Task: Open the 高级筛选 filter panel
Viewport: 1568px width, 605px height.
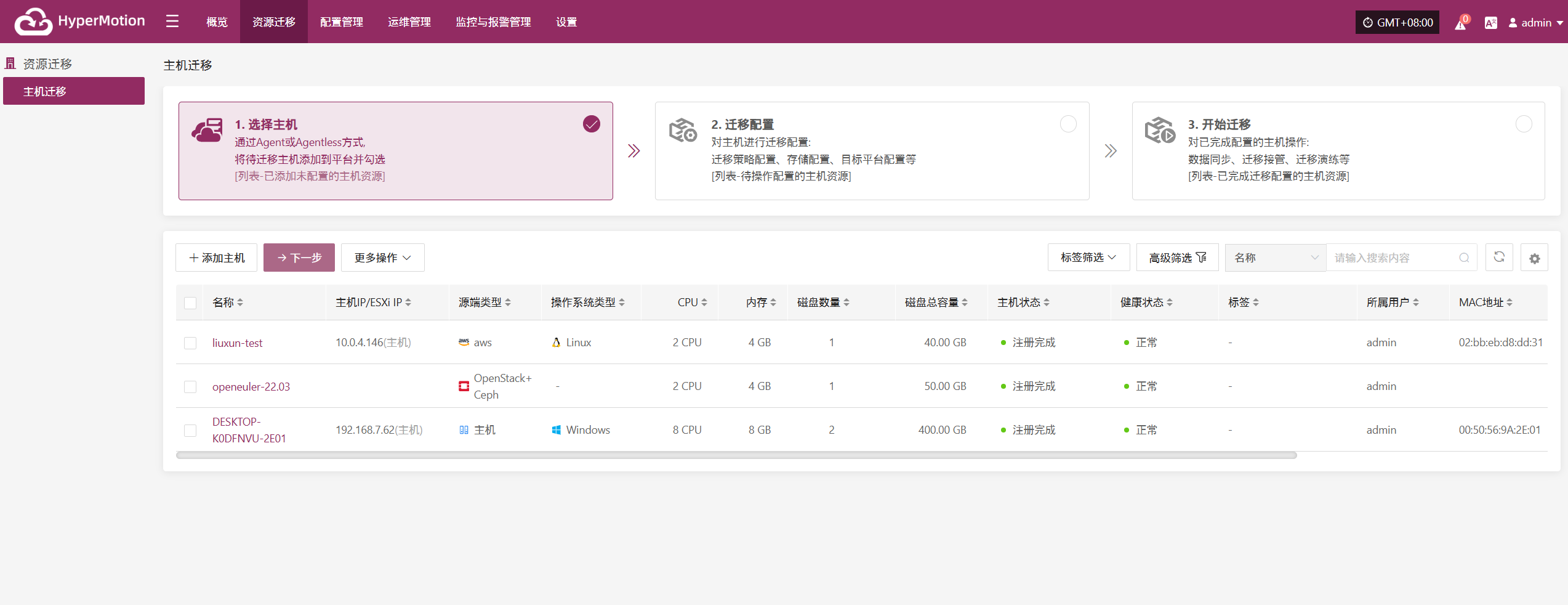Action: (x=1177, y=258)
